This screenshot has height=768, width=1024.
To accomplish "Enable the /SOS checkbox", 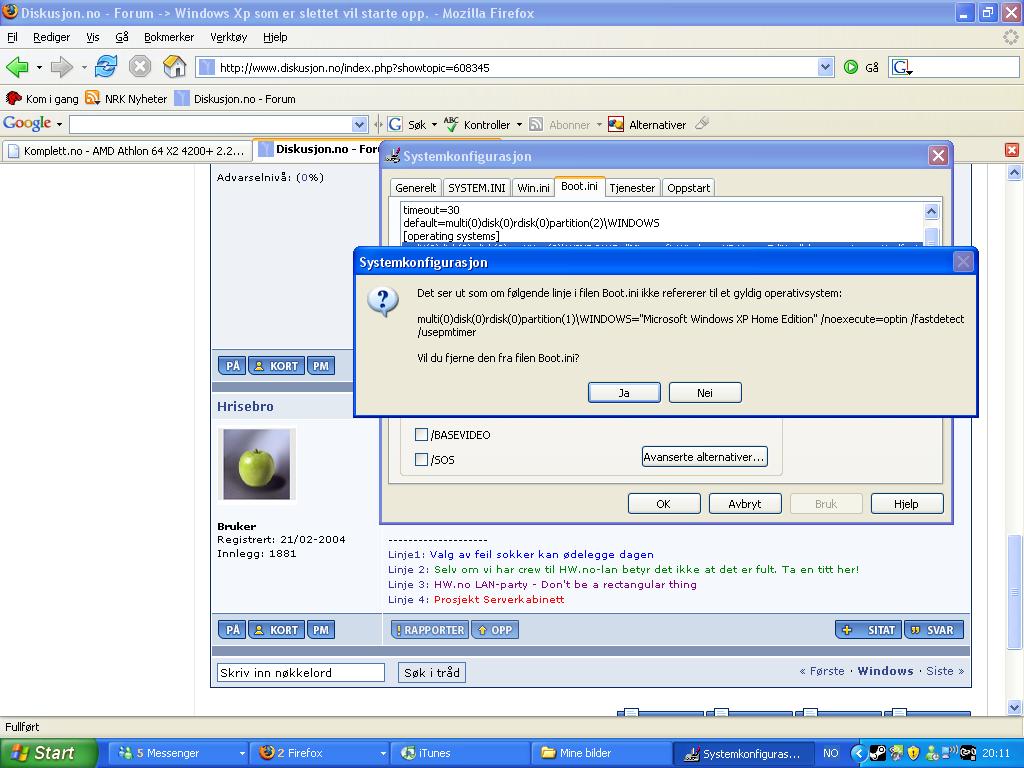I will click(x=421, y=459).
